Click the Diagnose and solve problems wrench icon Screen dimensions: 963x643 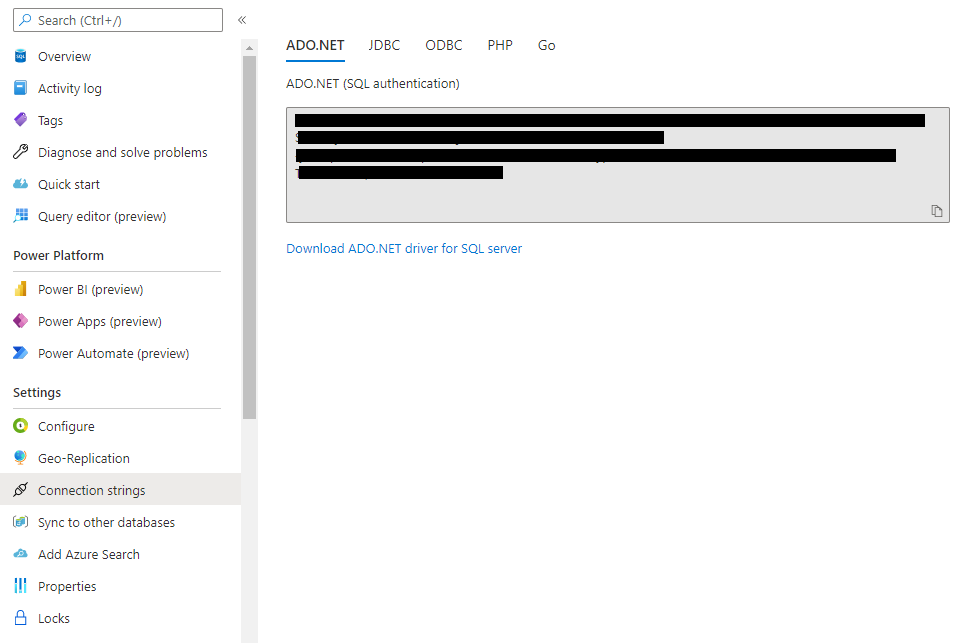20,153
